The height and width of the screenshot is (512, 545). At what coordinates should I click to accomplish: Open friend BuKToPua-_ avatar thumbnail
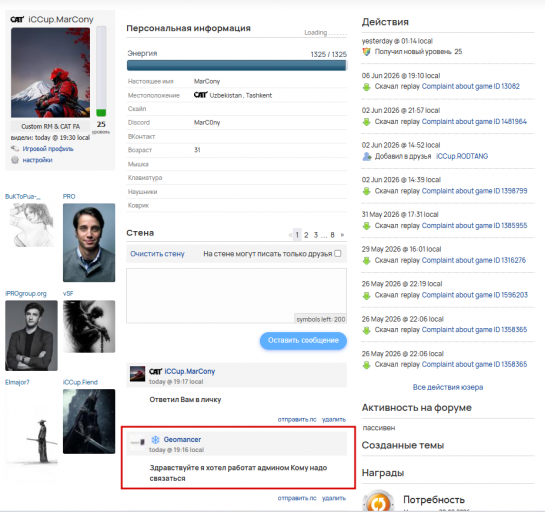click(31, 225)
